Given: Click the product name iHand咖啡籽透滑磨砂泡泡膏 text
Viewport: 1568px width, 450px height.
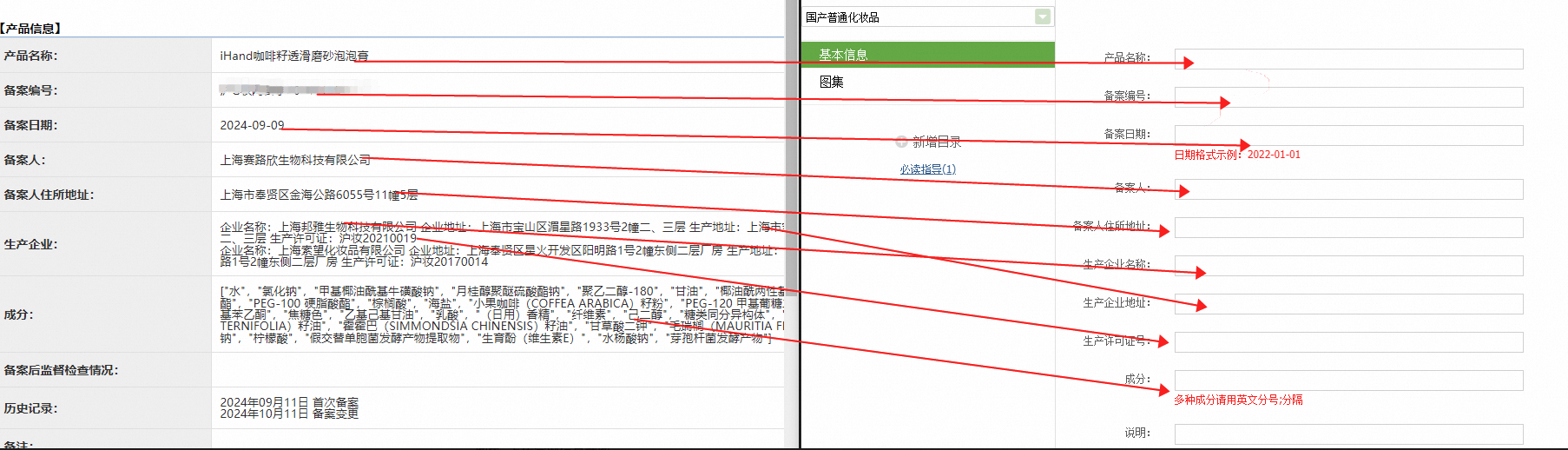Looking at the screenshot, I should tap(294, 56).
